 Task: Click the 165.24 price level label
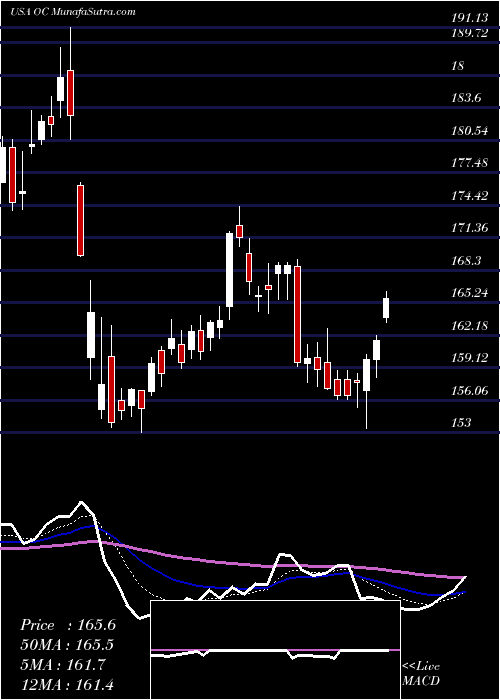[x=470, y=293]
